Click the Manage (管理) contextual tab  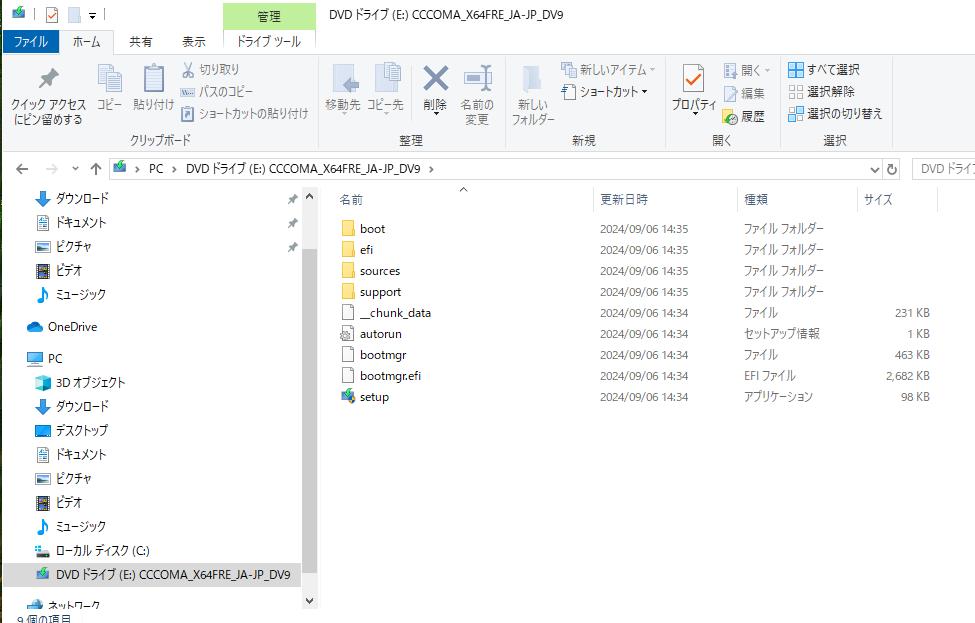click(269, 16)
